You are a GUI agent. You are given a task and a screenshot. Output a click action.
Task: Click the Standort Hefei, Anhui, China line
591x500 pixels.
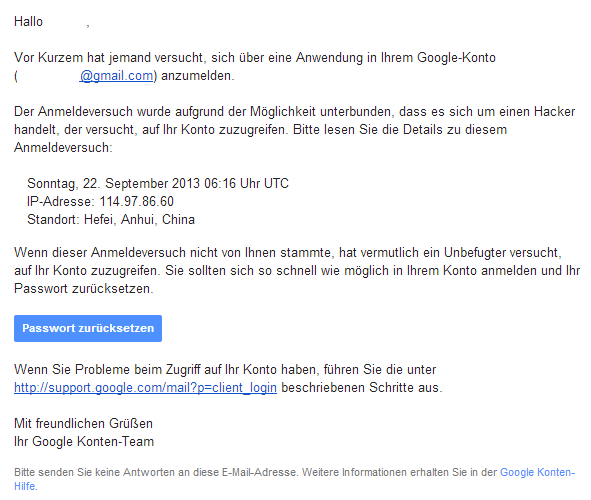pos(111,219)
